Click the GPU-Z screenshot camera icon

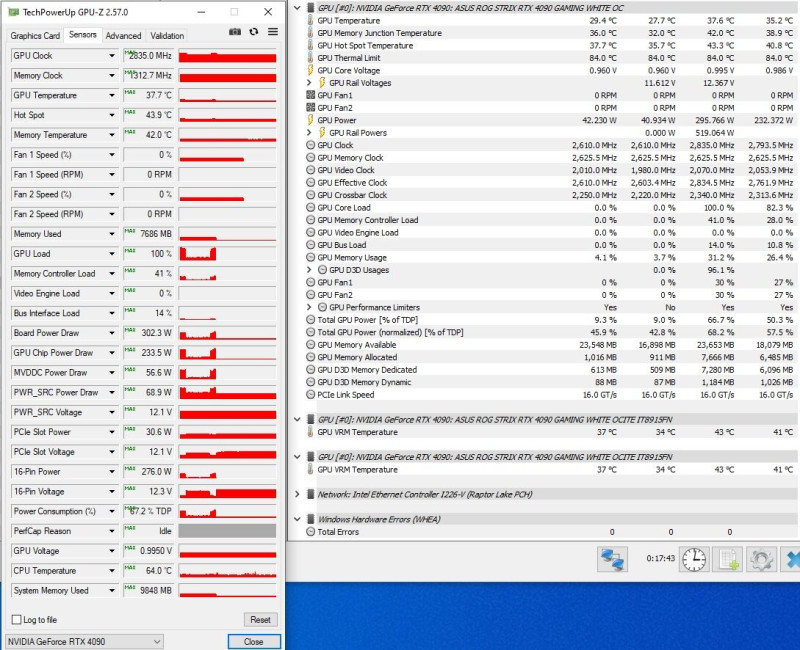pyautogui.click(x=235, y=32)
